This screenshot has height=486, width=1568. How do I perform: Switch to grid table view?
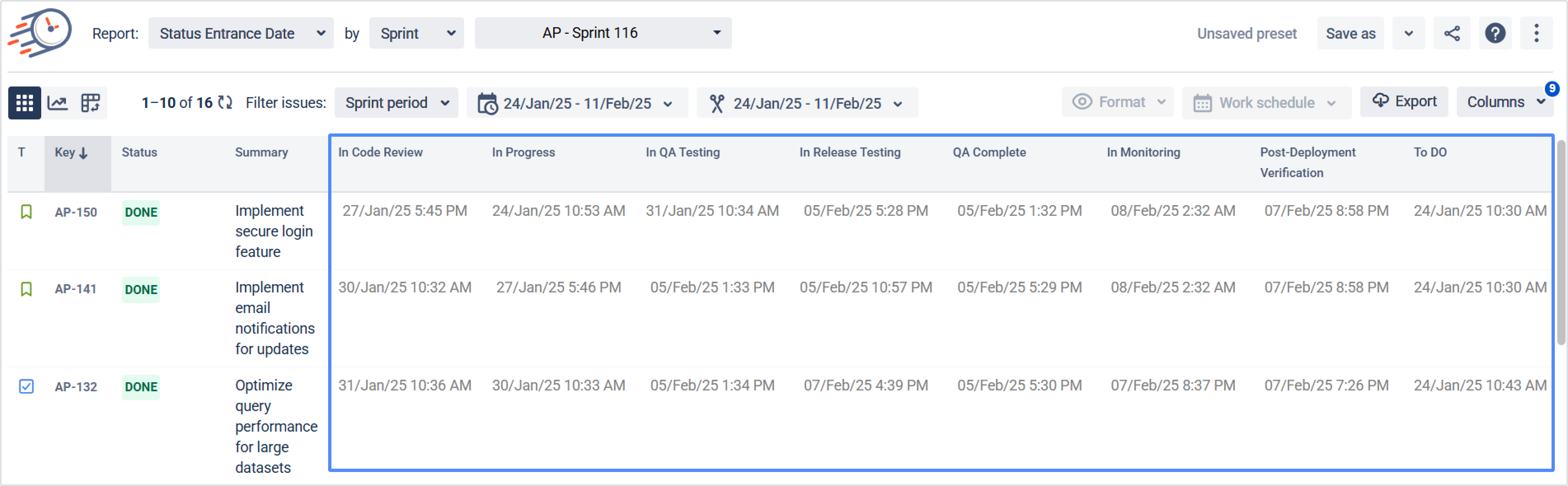click(24, 103)
